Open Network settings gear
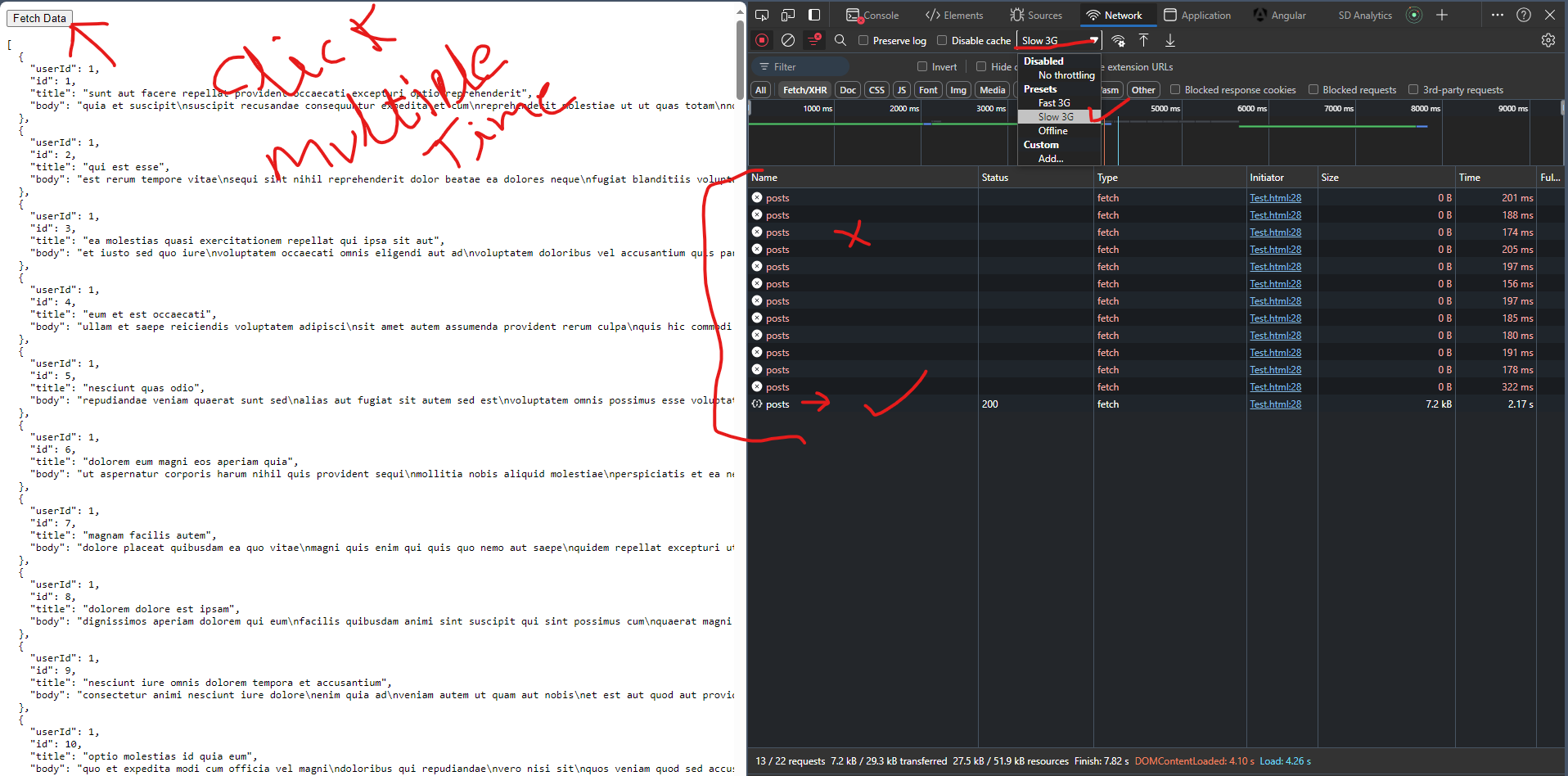The height and width of the screenshot is (776, 1568). [x=1548, y=40]
